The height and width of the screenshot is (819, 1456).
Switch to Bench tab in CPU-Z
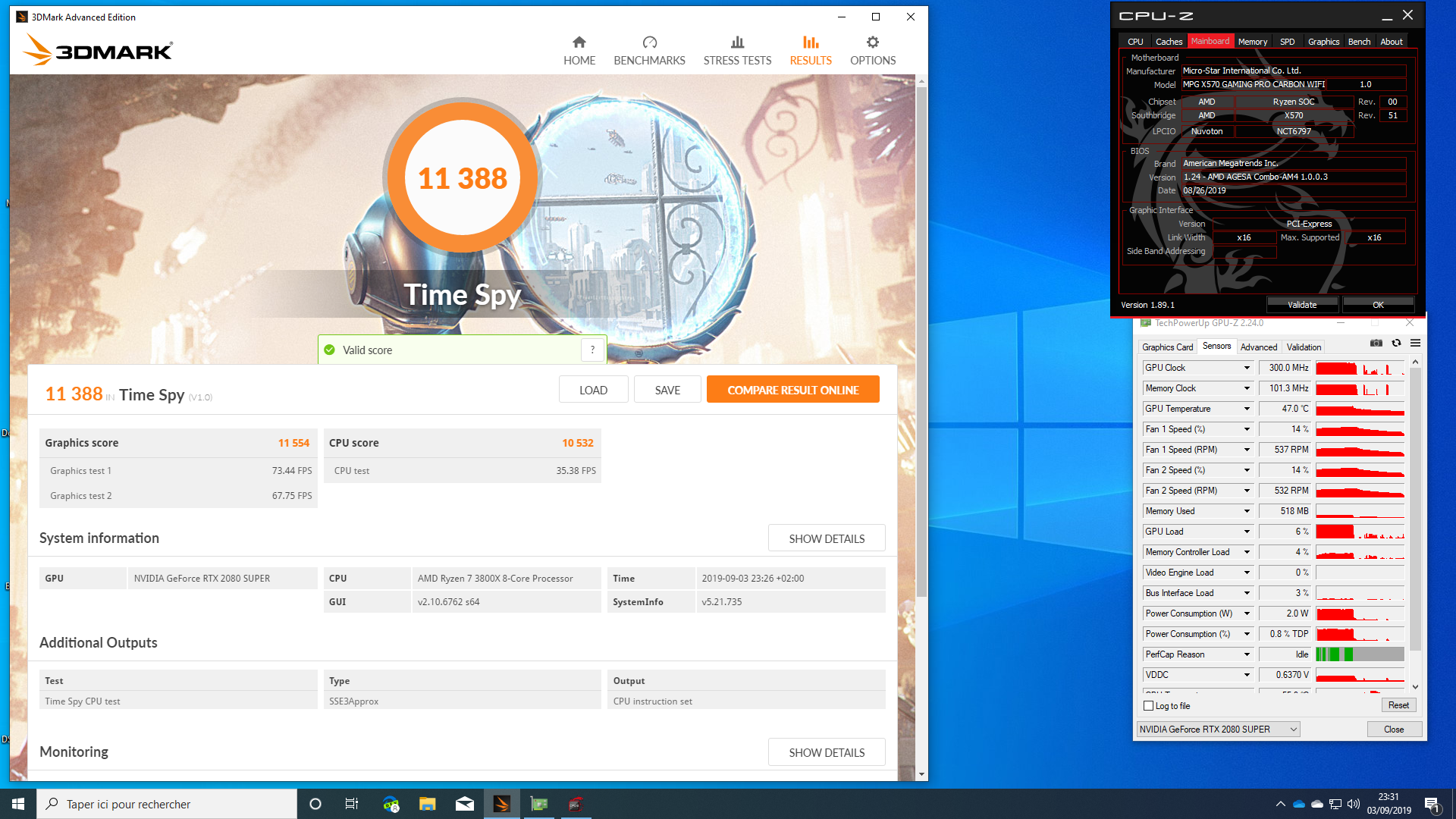(x=1359, y=42)
